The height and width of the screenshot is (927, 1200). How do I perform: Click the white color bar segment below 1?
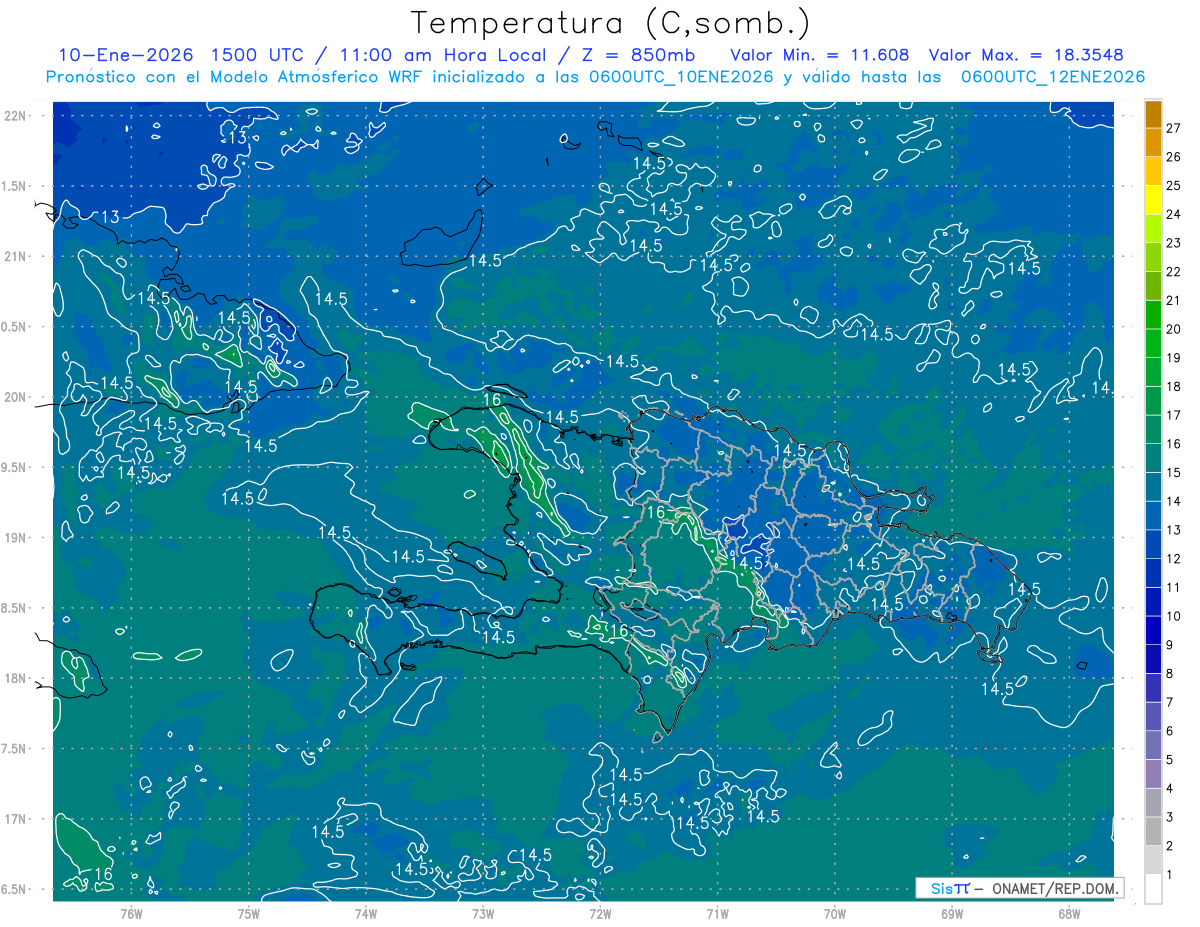coord(1153,889)
